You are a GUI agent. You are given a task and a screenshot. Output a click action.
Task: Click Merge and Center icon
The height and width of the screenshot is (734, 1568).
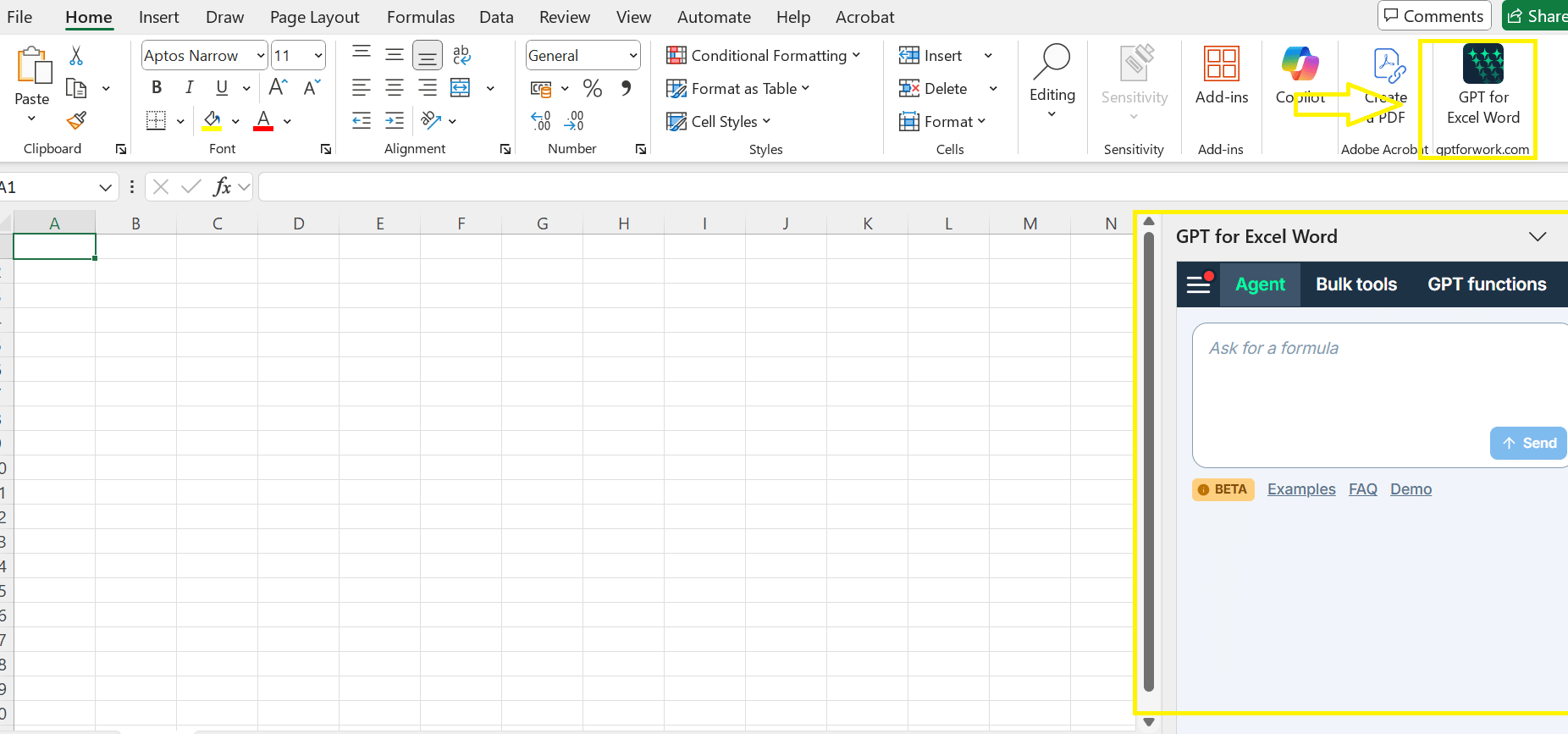(x=461, y=87)
